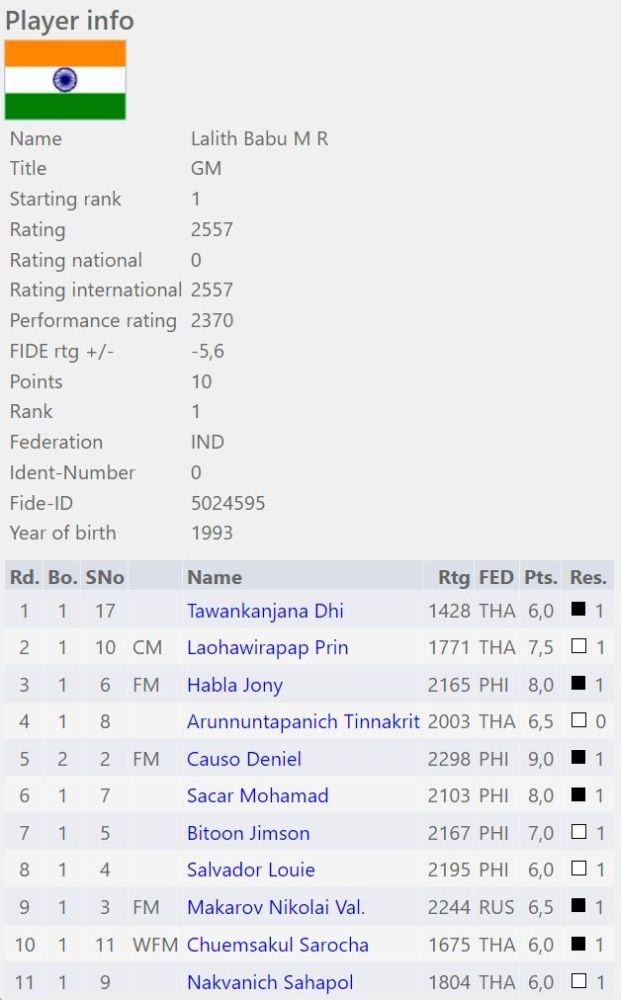Click the India flag image
The image size is (621, 1000).
point(65,80)
